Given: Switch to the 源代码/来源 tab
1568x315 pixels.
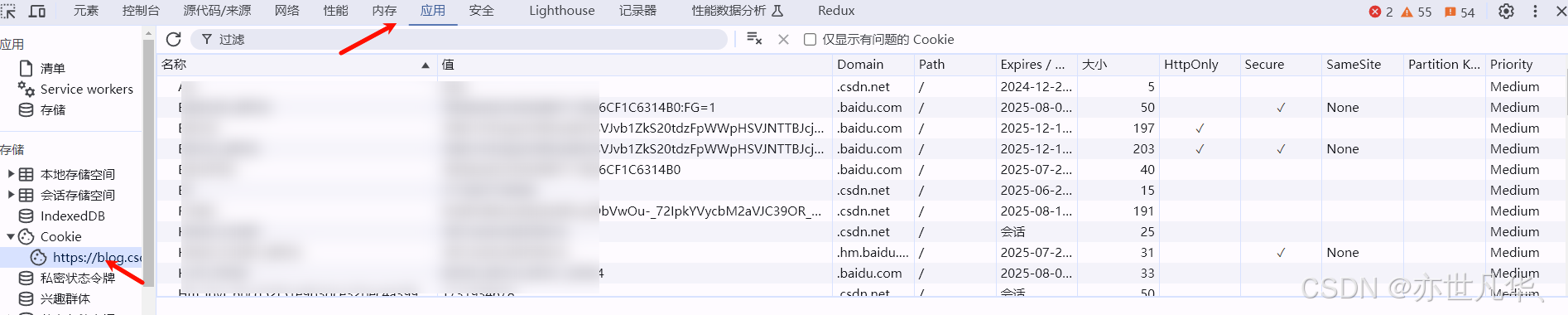Looking at the screenshot, I should (x=217, y=11).
